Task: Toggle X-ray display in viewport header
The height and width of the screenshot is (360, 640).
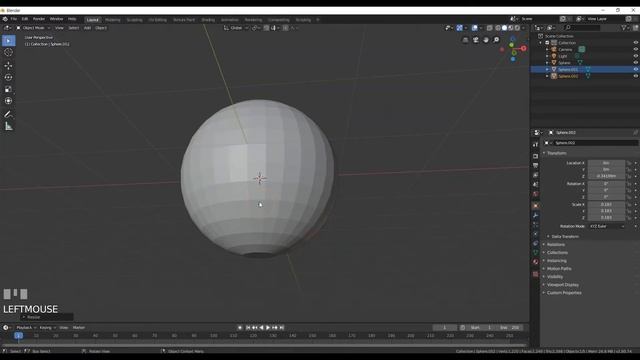Action: (489, 28)
